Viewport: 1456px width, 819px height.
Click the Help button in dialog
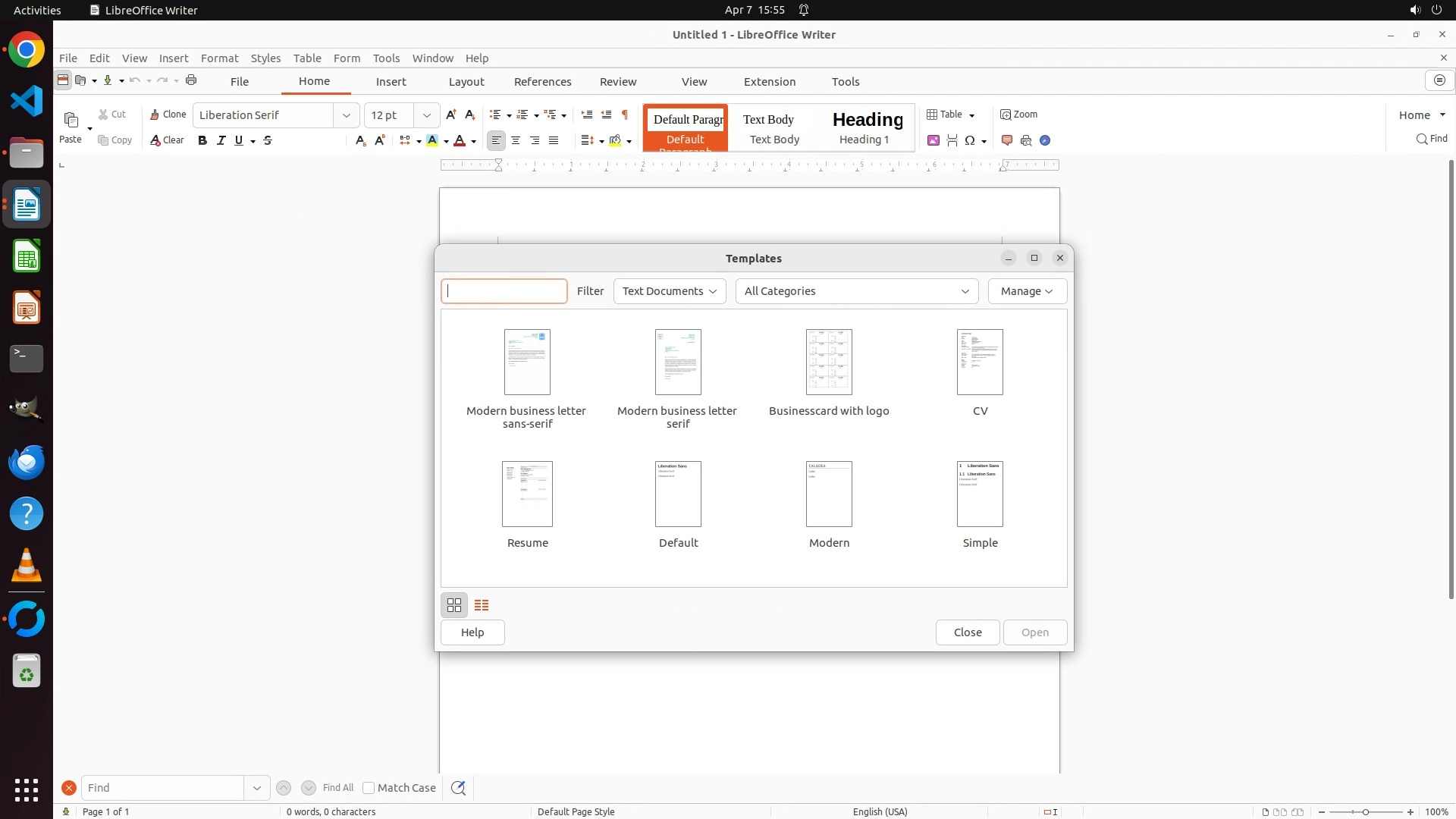point(472,632)
